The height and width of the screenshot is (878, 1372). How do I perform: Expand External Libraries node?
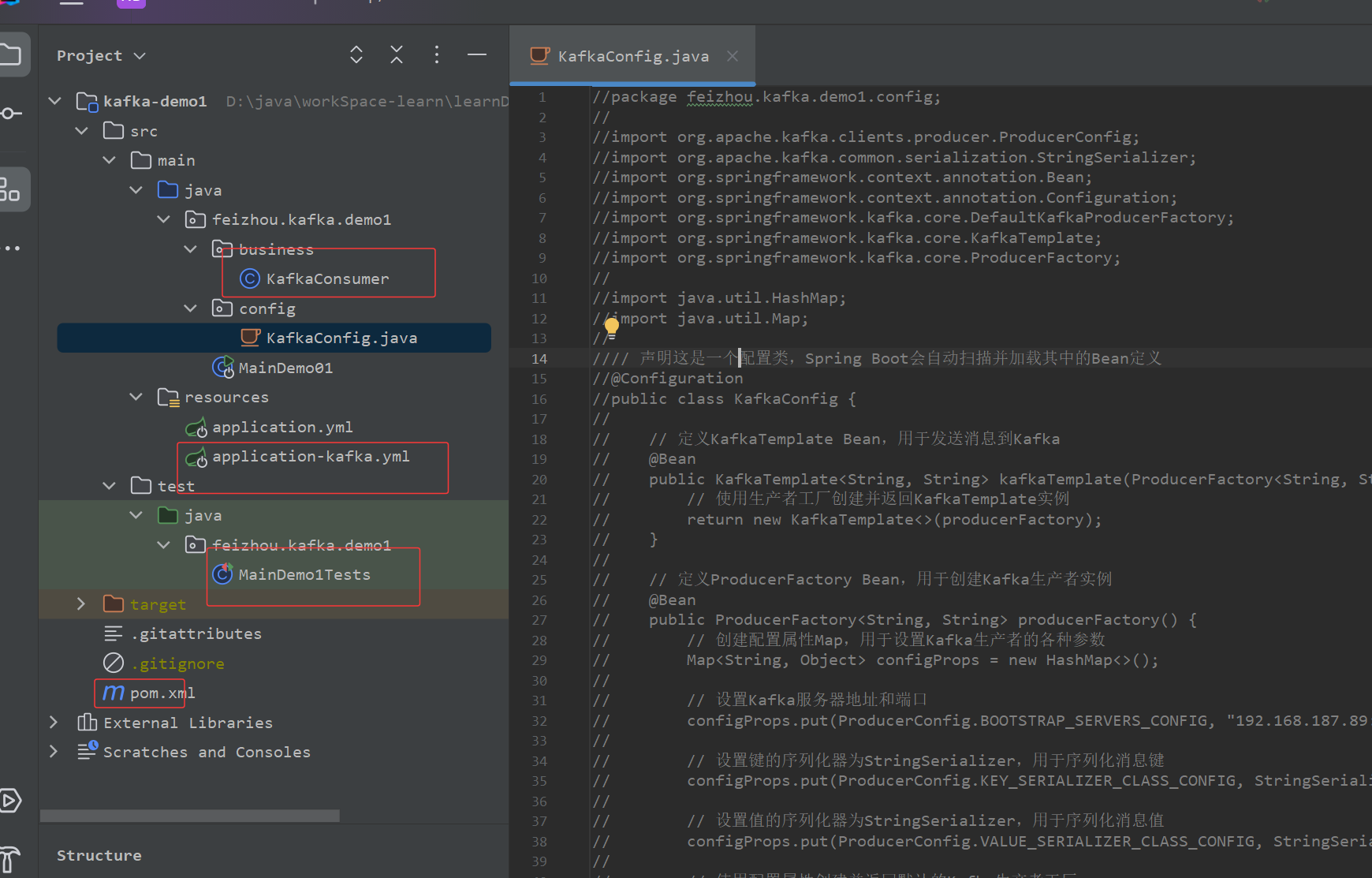point(53,722)
